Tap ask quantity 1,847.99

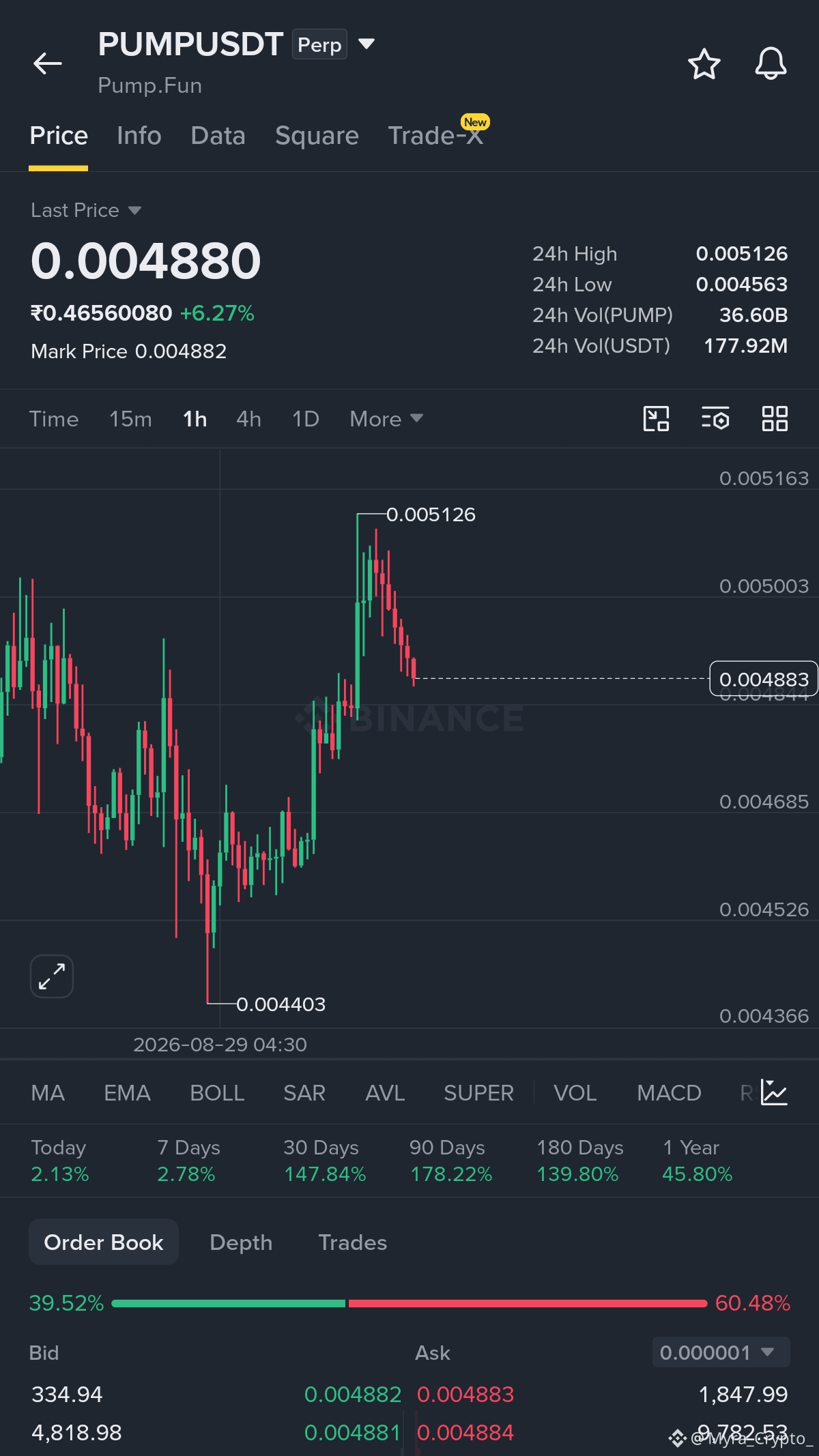click(743, 1395)
